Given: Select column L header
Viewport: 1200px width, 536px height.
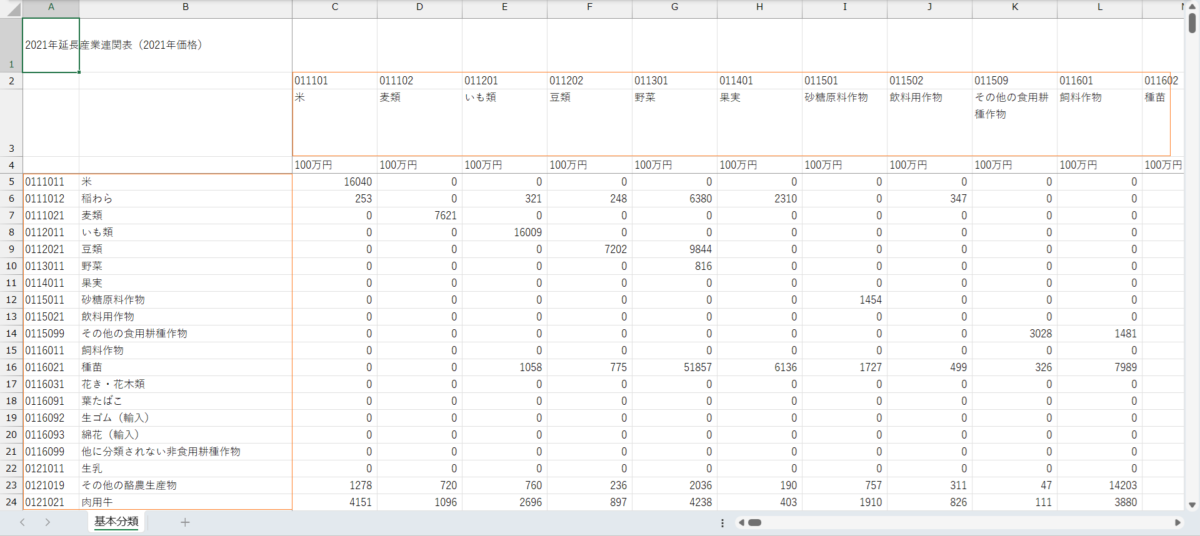Looking at the screenshot, I should [1100, 8].
